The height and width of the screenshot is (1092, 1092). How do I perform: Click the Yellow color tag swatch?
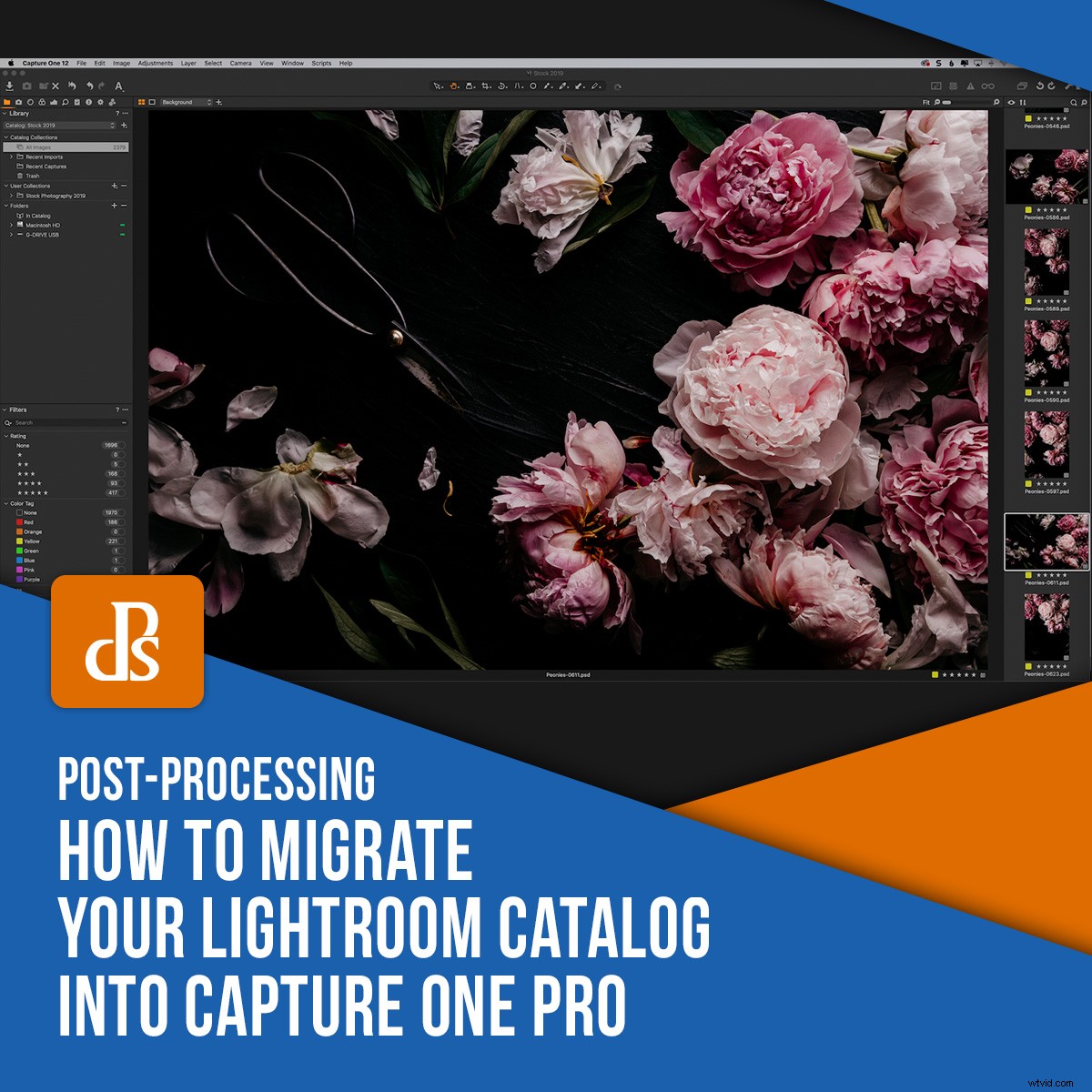(x=20, y=541)
